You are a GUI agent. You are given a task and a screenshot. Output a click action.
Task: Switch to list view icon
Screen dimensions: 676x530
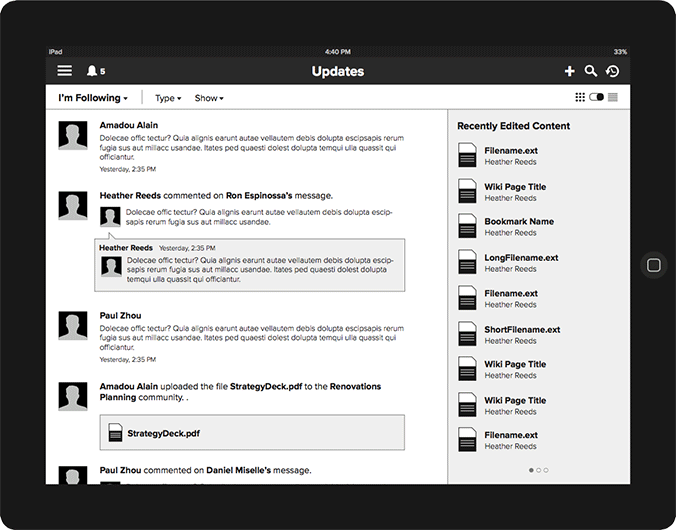click(613, 97)
